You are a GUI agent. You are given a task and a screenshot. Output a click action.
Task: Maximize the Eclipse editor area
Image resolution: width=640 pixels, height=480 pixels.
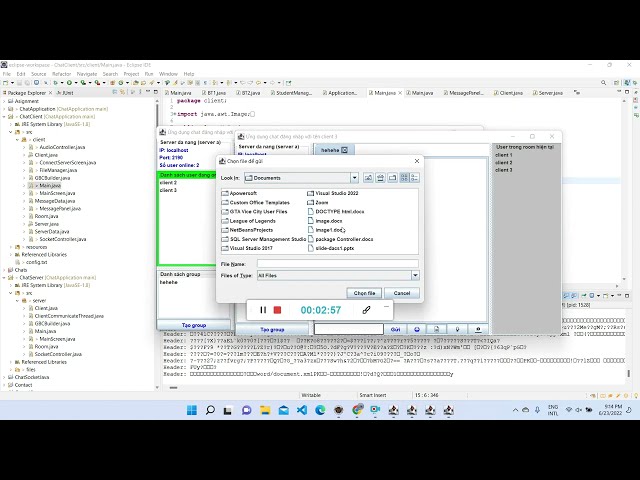coord(627,92)
